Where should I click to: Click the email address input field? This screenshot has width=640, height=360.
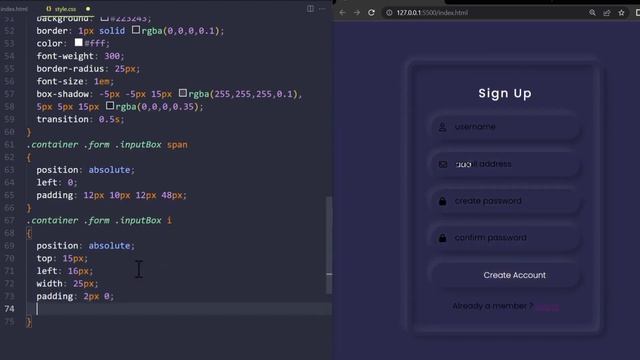505,164
